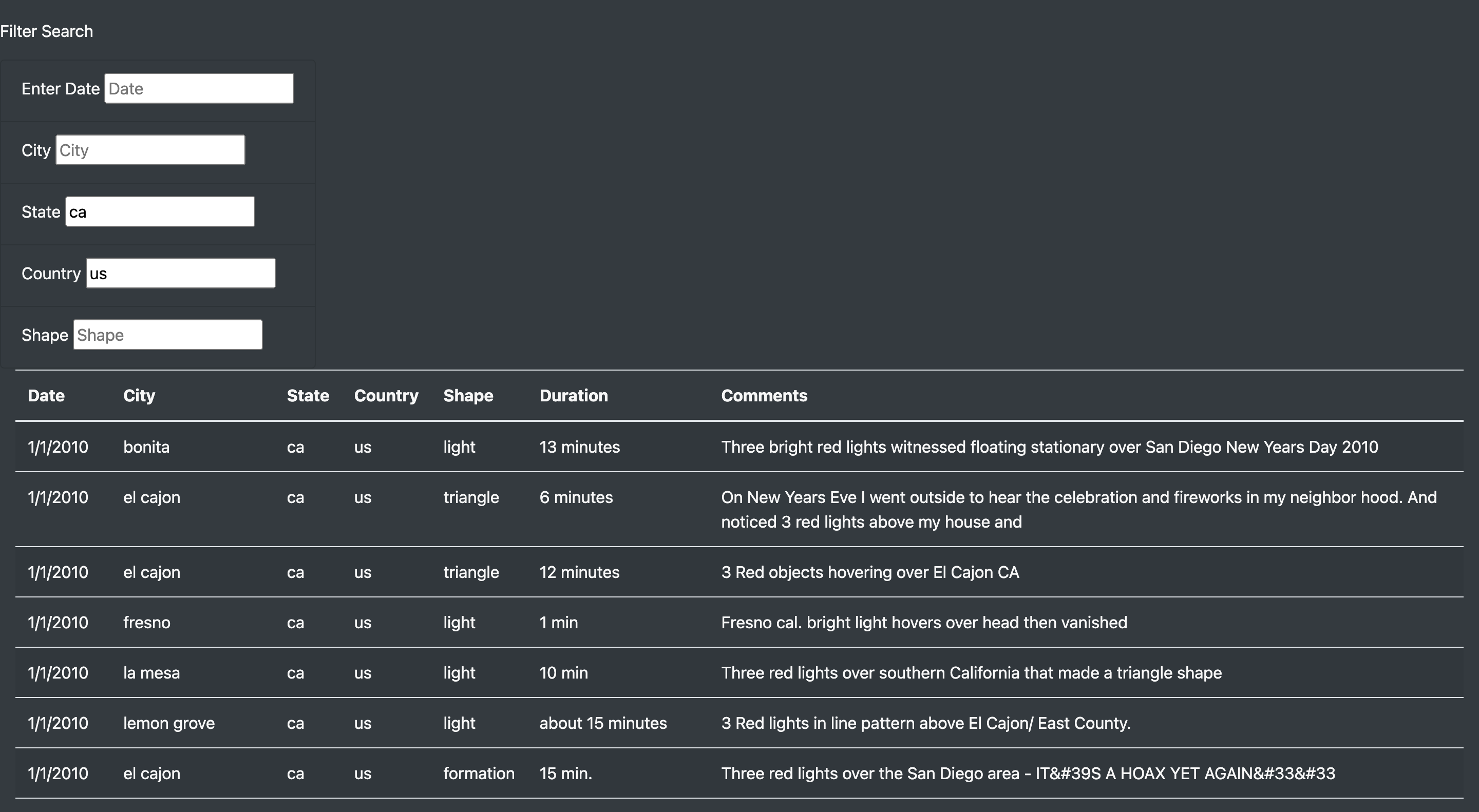This screenshot has height=812, width=1479.
Task: Click the Date column header
Action: tap(45, 395)
